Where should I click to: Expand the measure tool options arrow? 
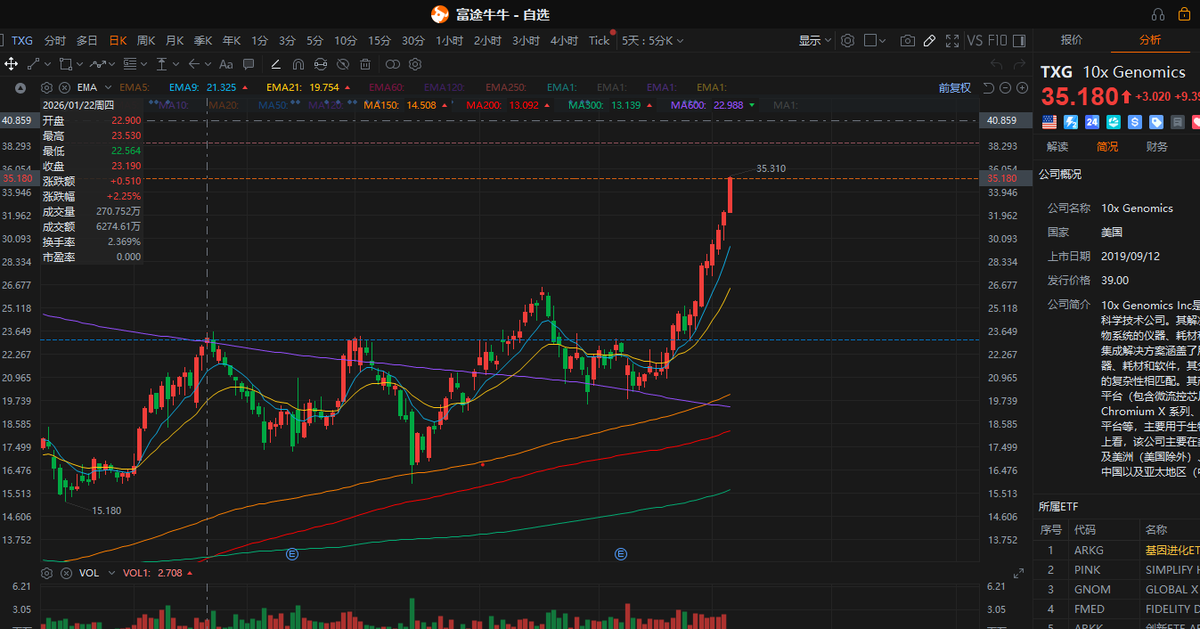176,64
